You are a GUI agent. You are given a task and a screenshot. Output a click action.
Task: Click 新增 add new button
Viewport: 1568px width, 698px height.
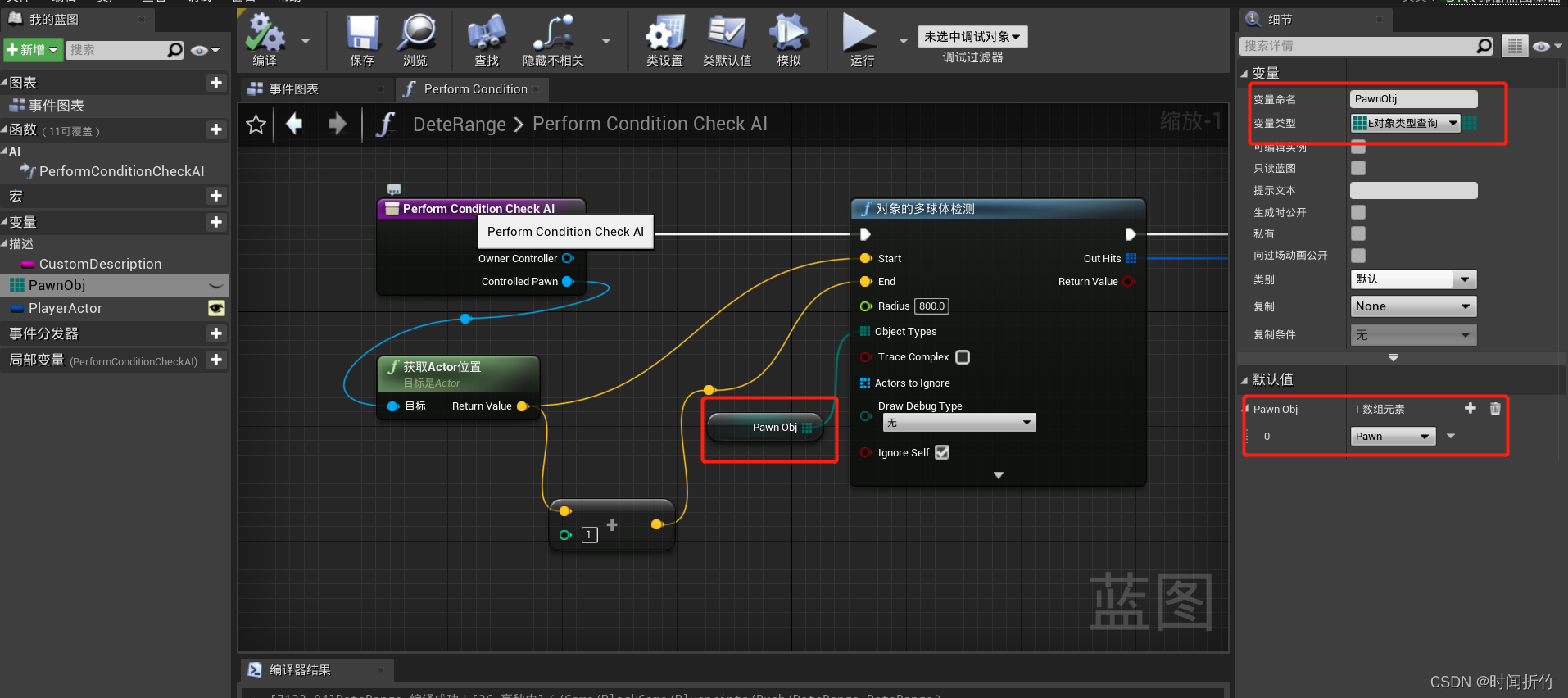tap(33, 50)
